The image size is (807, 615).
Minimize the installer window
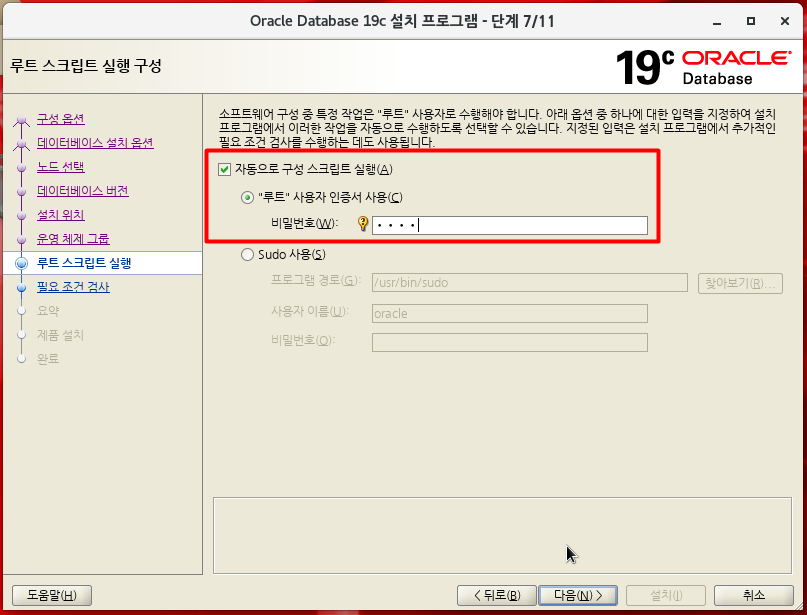(717, 22)
